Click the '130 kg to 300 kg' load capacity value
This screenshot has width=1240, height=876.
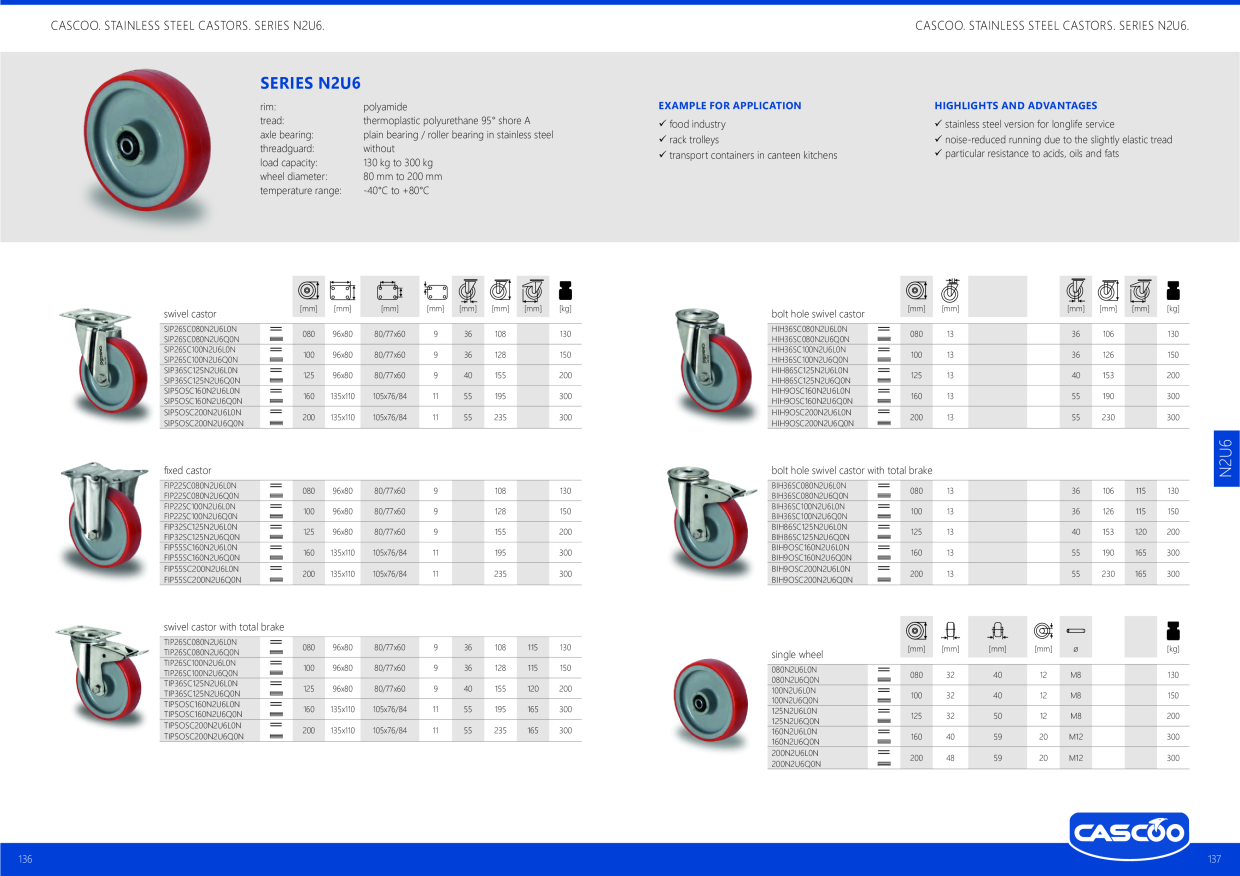pos(398,162)
